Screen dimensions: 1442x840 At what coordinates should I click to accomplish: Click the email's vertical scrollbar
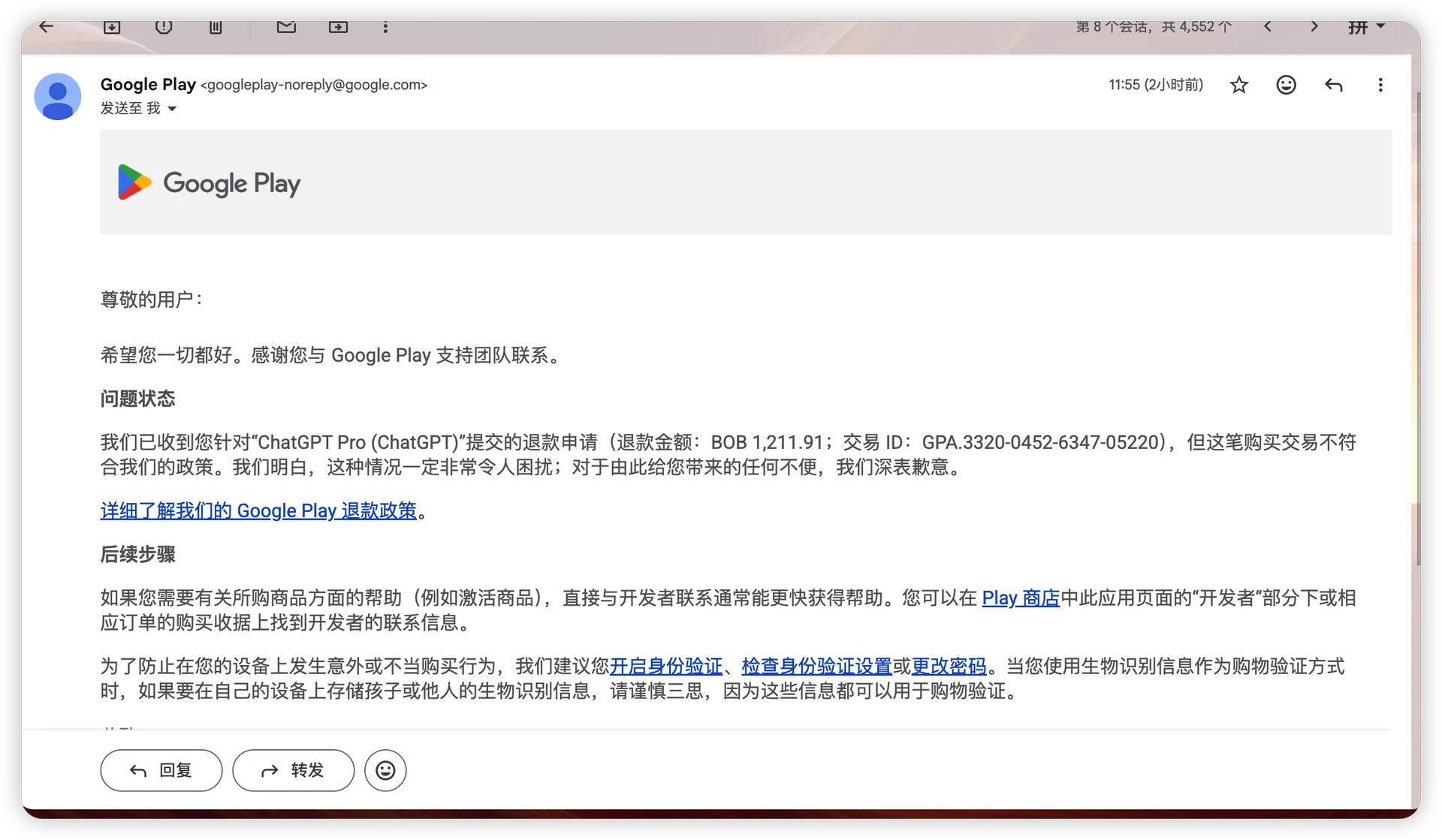pos(1418,329)
